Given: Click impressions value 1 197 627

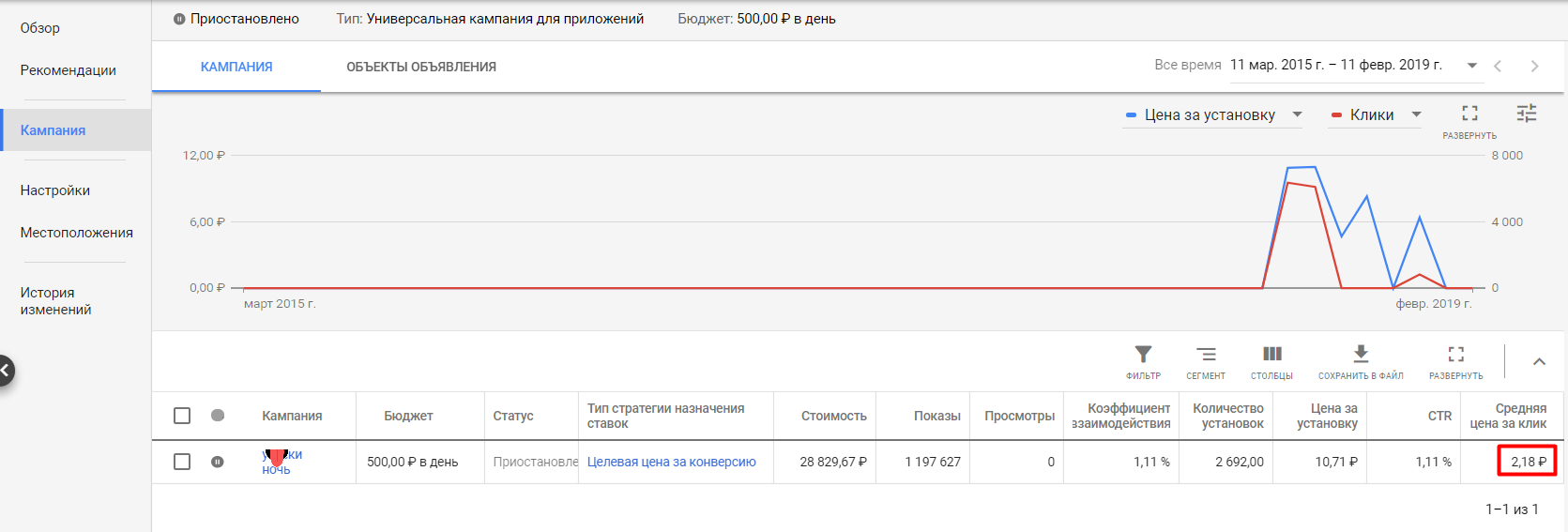Looking at the screenshot, I should 933,462.
